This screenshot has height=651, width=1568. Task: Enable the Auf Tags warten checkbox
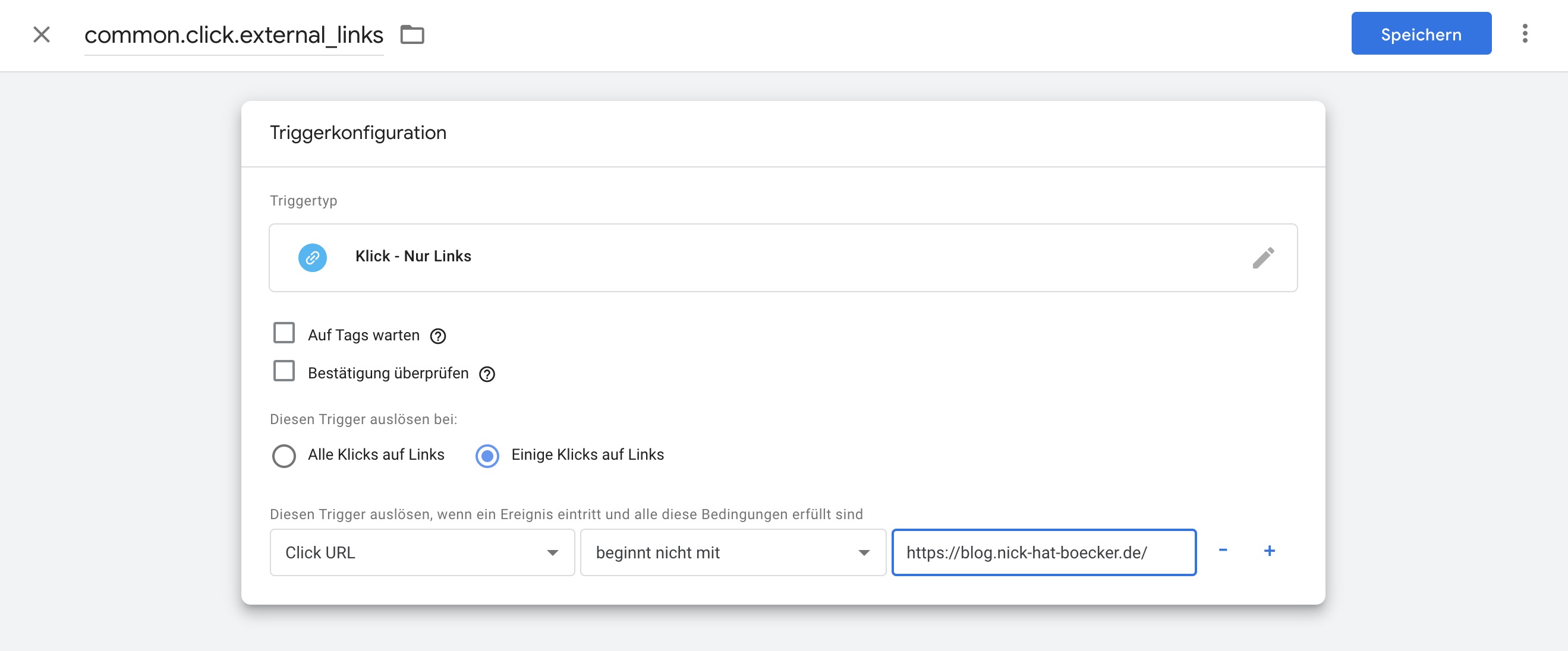point(284,333)
